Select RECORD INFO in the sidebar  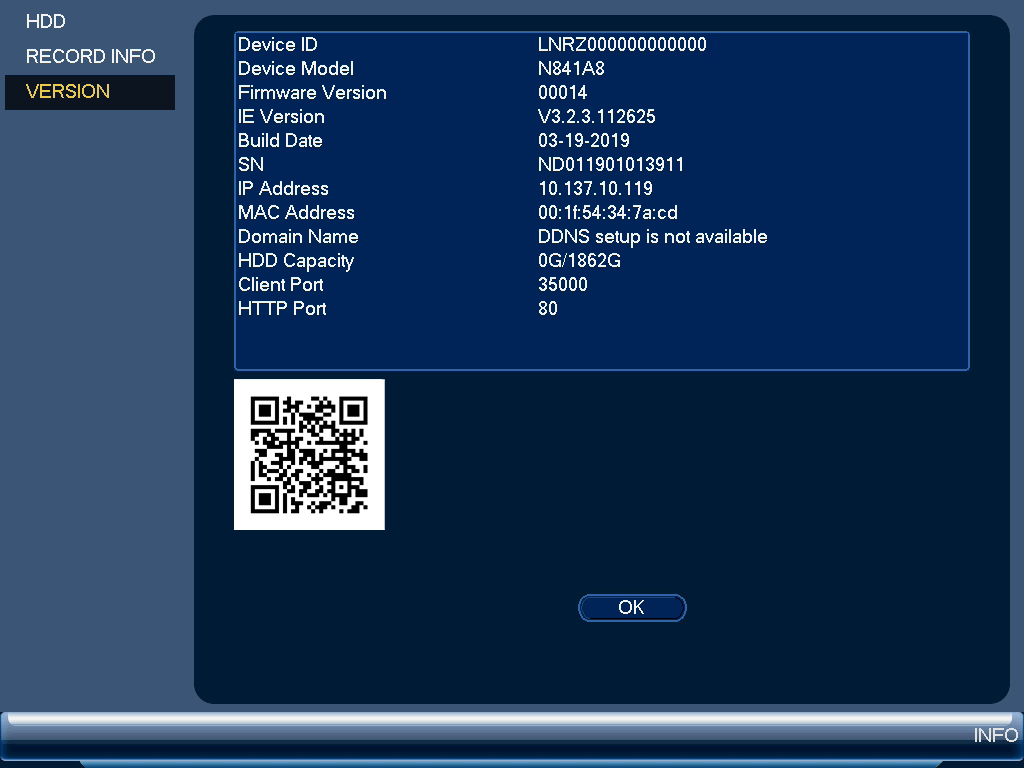click(x=90, y=56)
